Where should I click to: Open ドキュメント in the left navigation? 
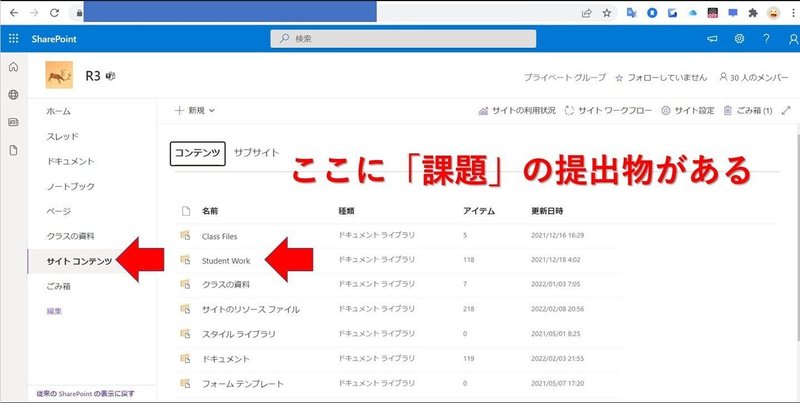(x=70, y=161)
